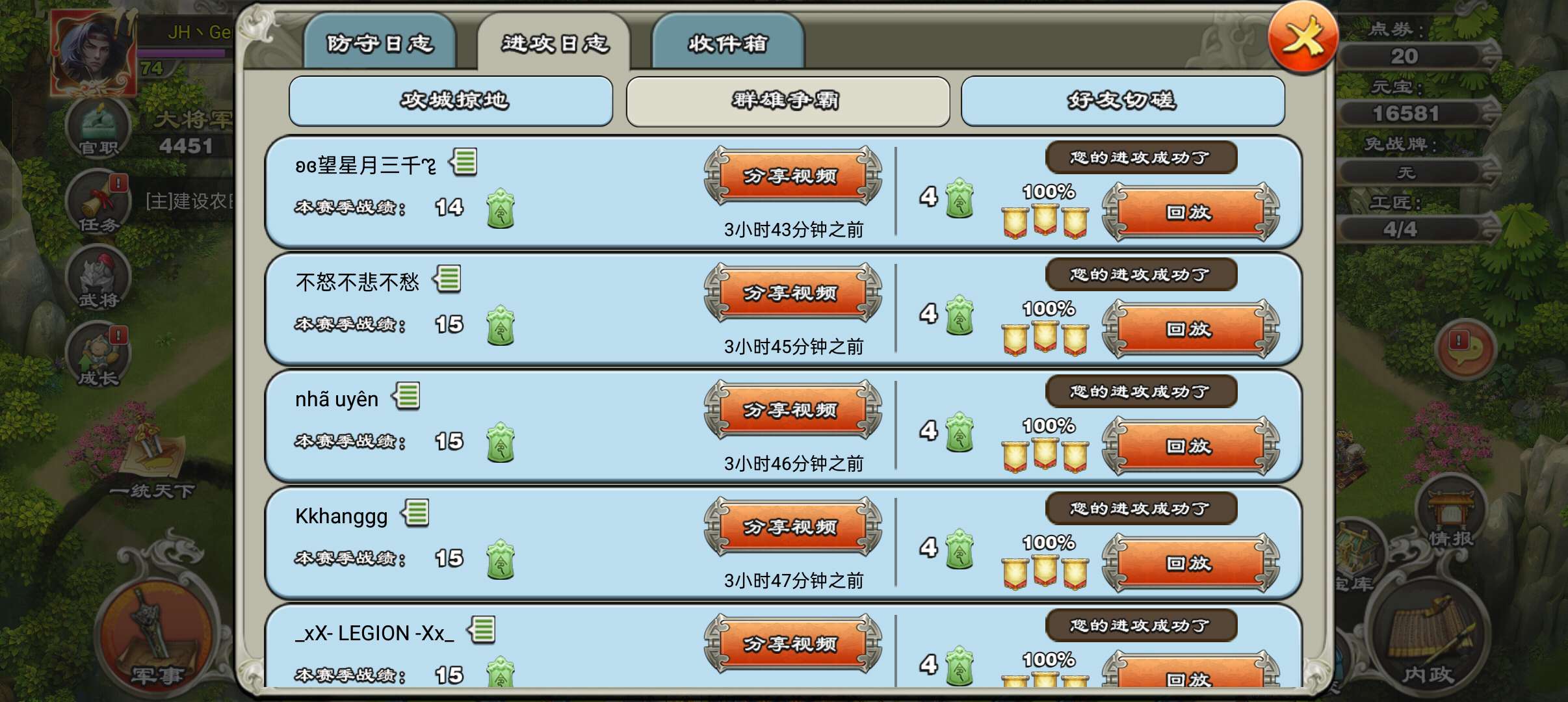Close the battle log window

1303,38
